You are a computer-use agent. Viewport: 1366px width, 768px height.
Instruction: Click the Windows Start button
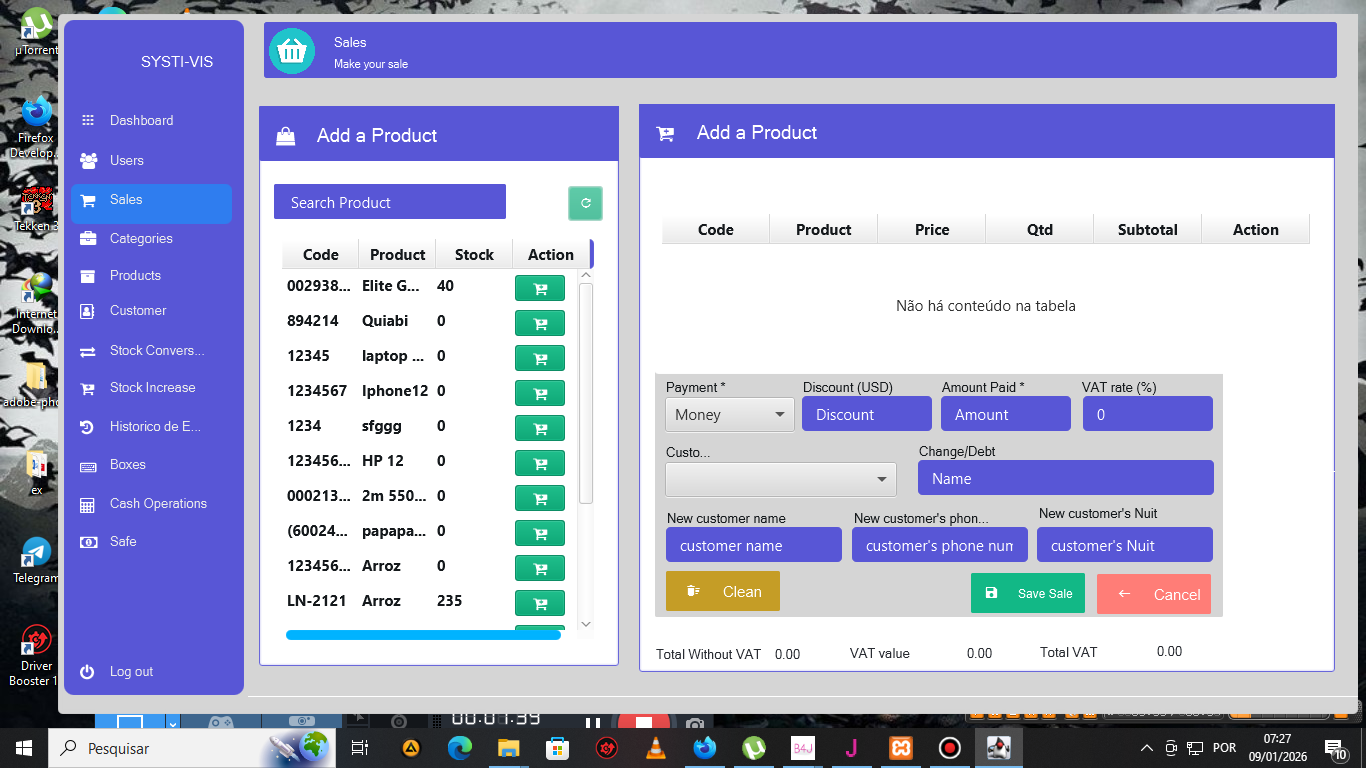[x=23, y=748]
